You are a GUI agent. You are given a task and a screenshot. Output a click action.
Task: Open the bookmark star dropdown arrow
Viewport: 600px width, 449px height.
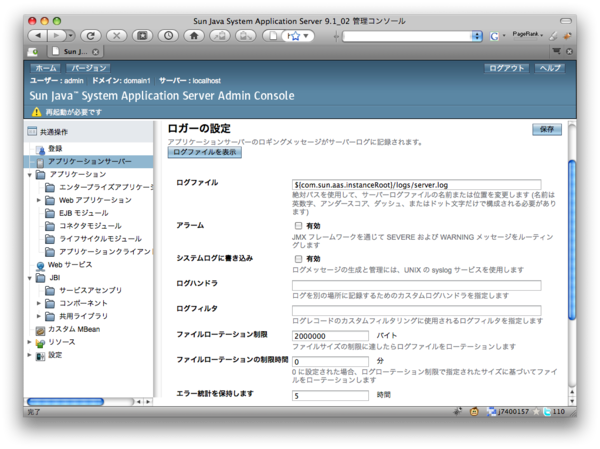(306, 36)
